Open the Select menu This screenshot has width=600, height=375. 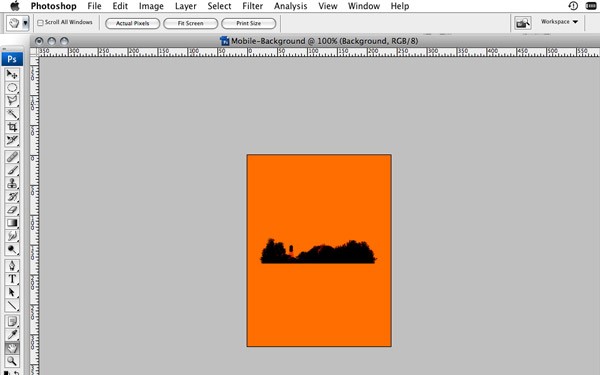tap(219, 6)
